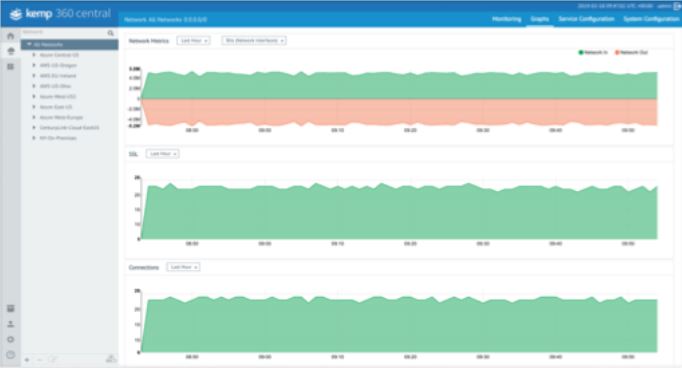
Task: Click inside the Network Metrics graph
Action: point(399,99)
